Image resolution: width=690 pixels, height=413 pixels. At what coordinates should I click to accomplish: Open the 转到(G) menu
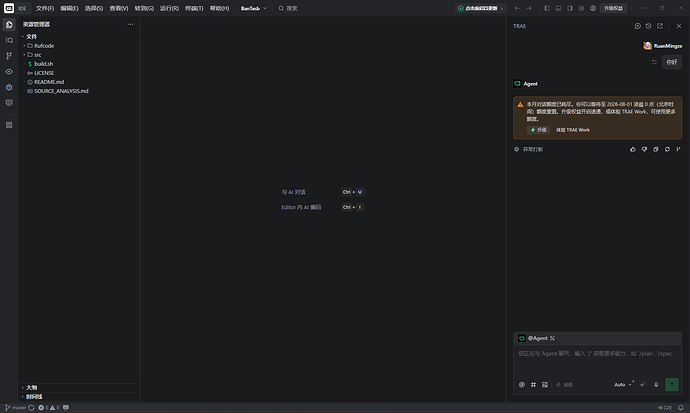pos(144,8)
